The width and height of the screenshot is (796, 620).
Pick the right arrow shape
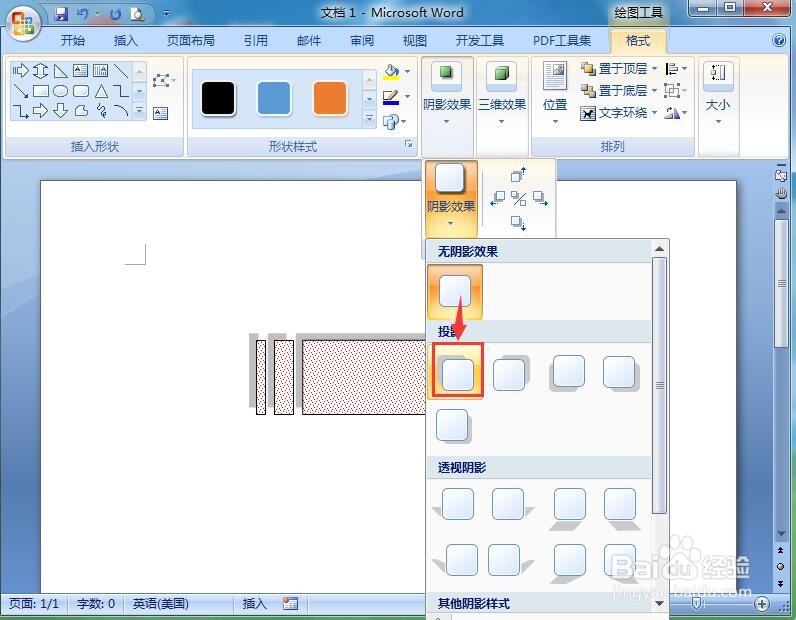pyautogui.click(x=40, y=110)
